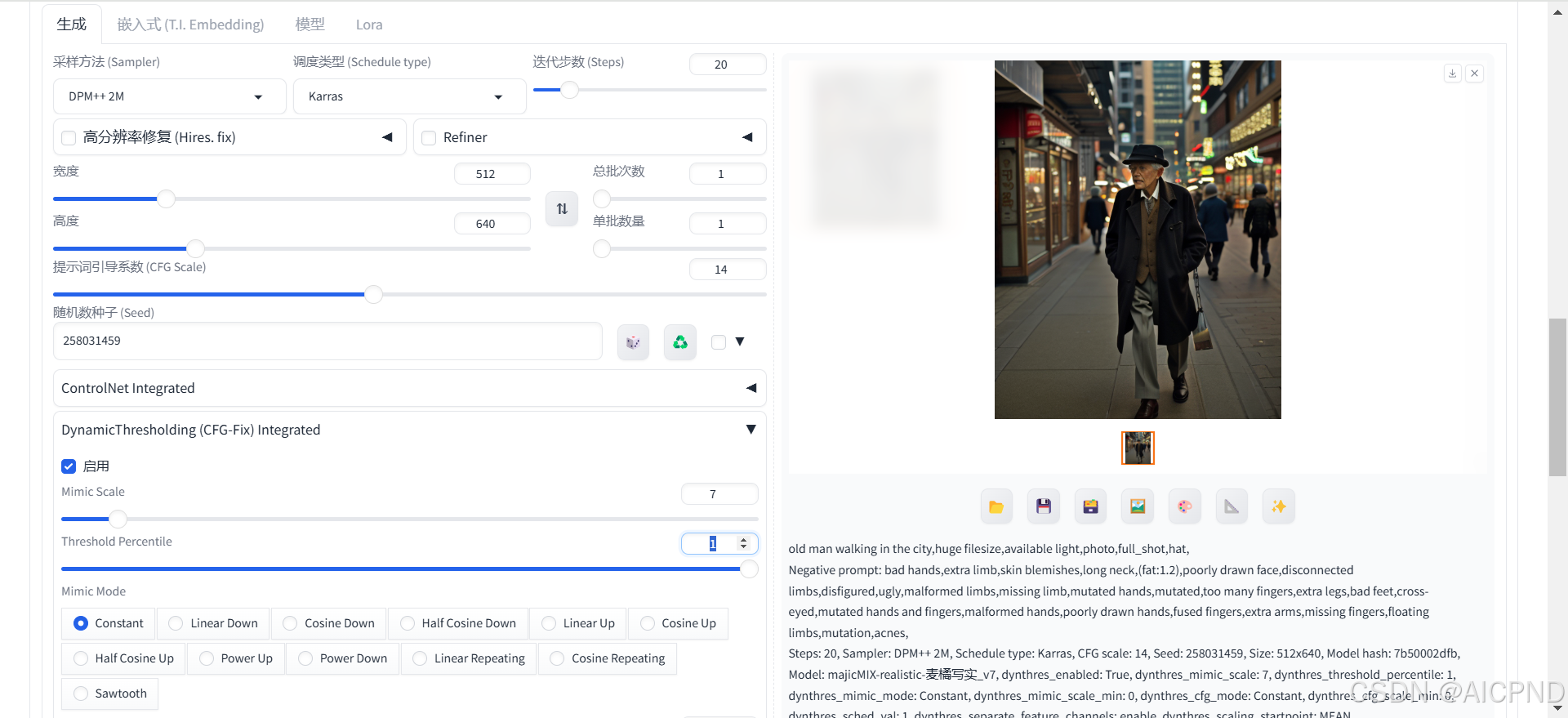Click the Mimic Scale value field
Viewport: 1568px width, 718px height.
click(x=719, y=494)
